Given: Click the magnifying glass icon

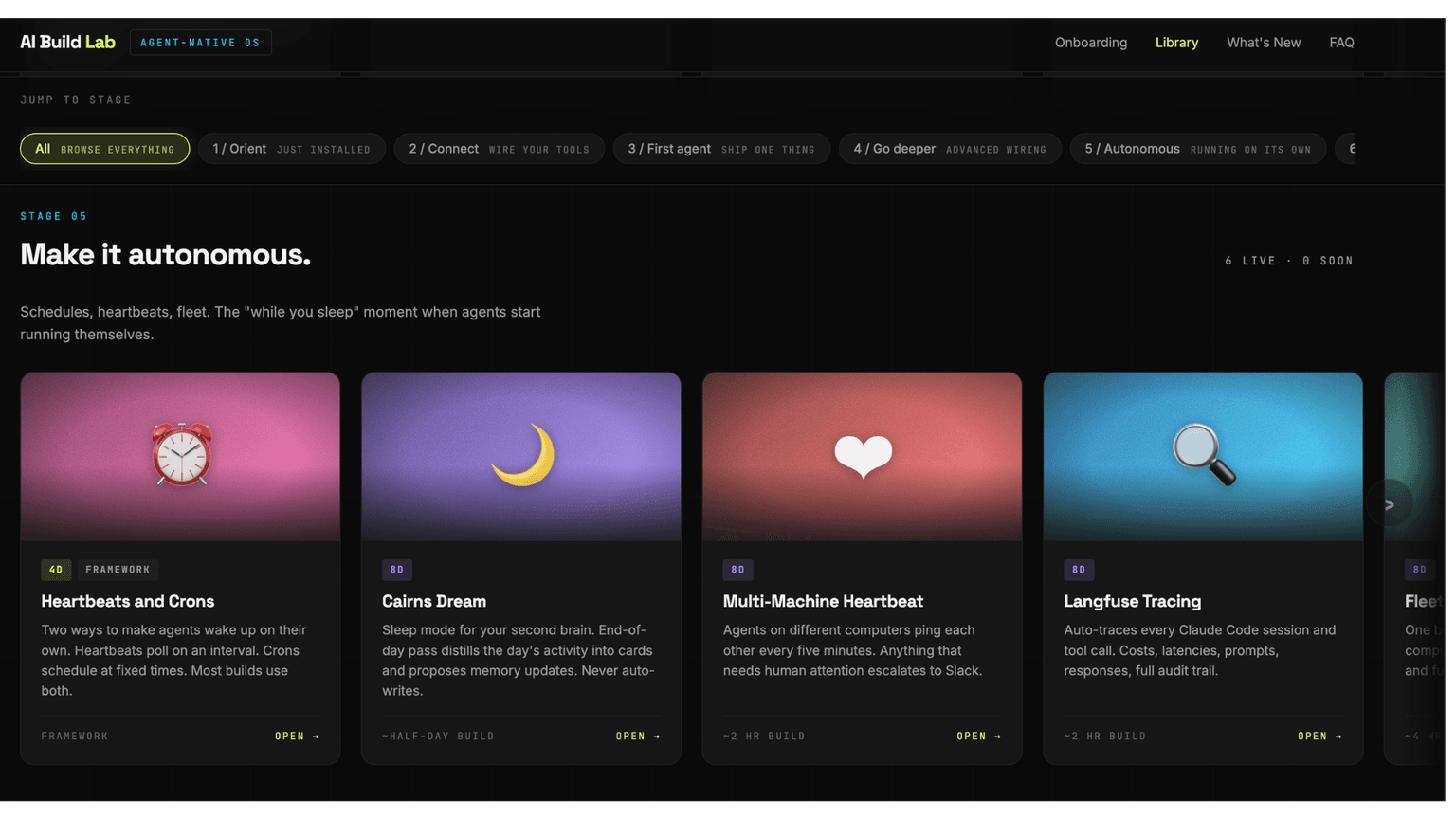Looking at the screenshot, I should pos(1203,455).
